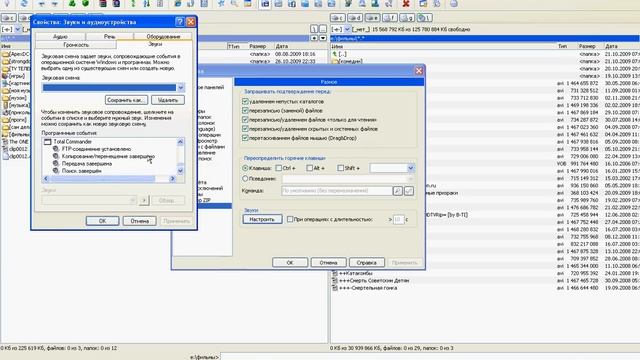
Task: Switch to the Громкость tab
Action: point(76,44)
